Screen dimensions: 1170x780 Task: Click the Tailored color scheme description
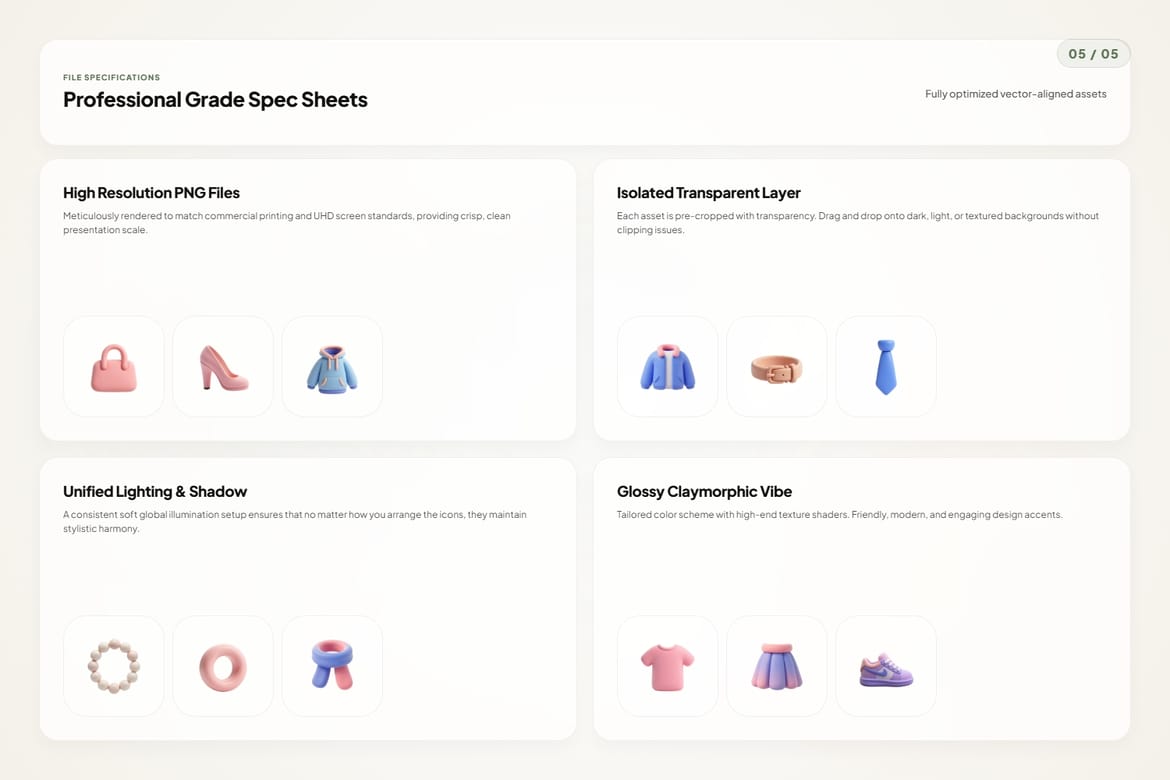point(839,514)
